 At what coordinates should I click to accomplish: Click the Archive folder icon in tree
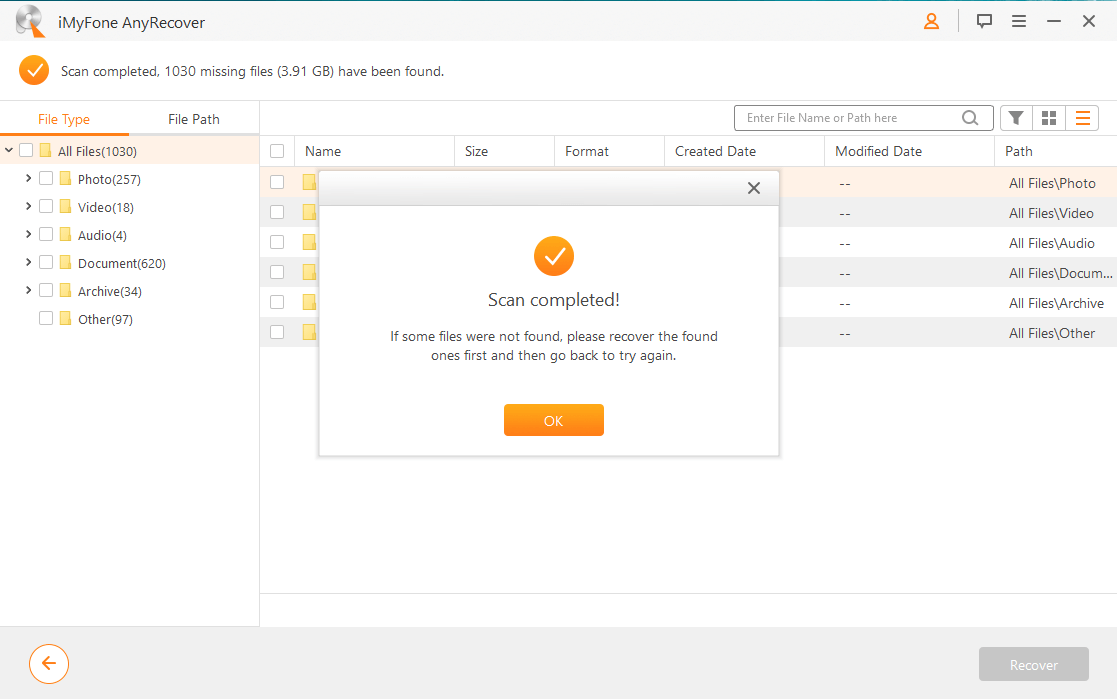[66, 291]
